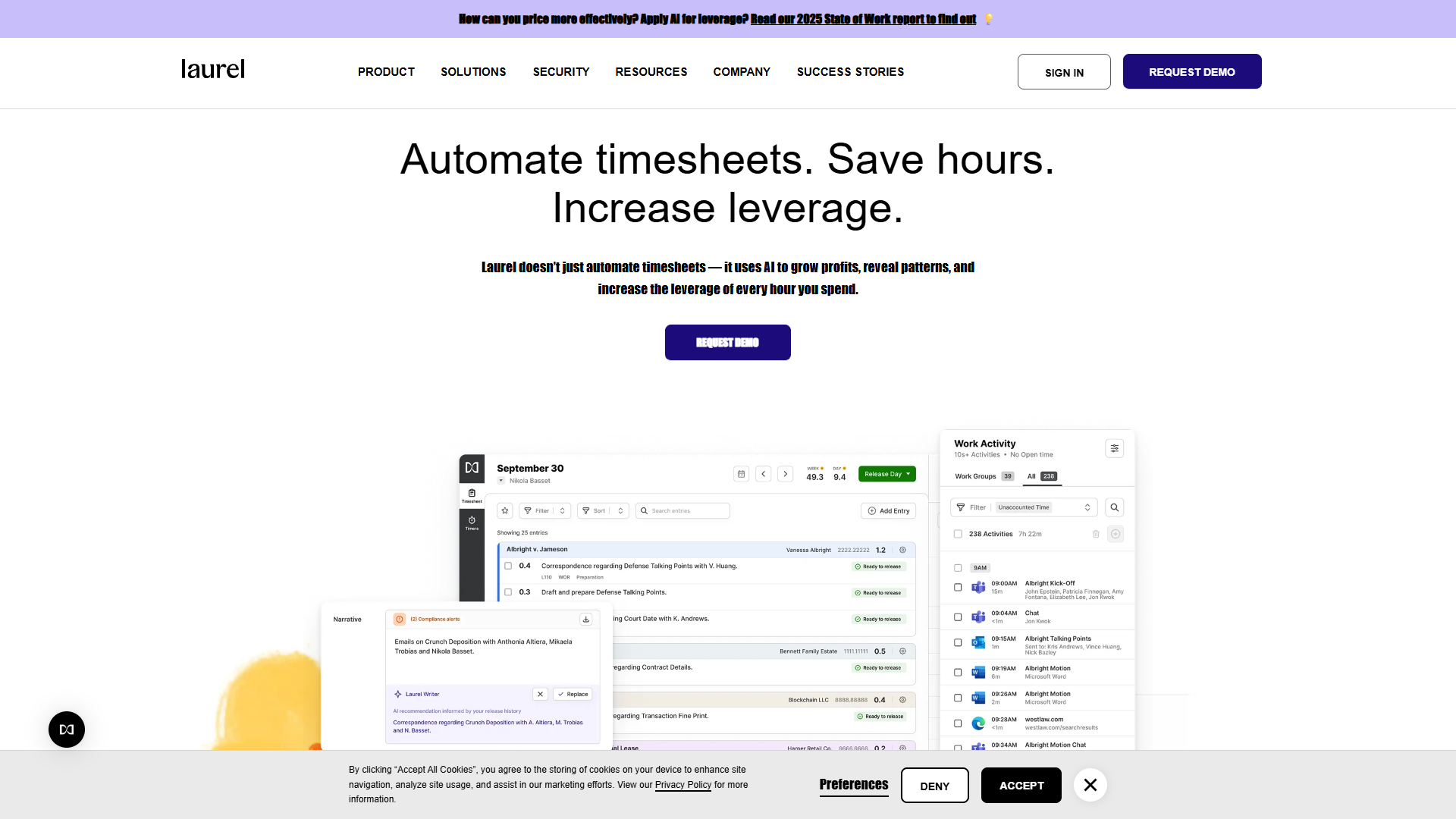Click the SIGN IN button
This screenshot has height=819, width=1456.
pyautogui.click(x=1064, y=71)
